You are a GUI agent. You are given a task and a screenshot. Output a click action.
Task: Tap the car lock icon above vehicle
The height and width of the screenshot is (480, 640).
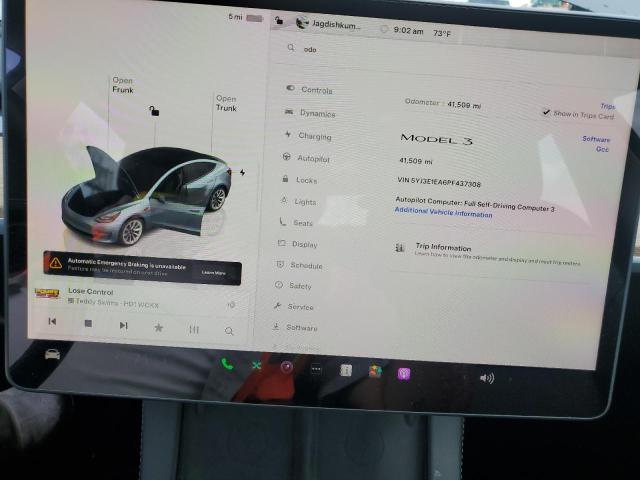(154, 111)
